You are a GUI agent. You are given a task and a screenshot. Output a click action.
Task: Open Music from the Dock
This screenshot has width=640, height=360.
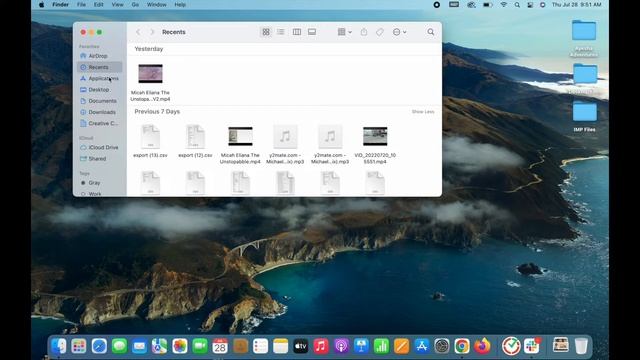(321, 346)
